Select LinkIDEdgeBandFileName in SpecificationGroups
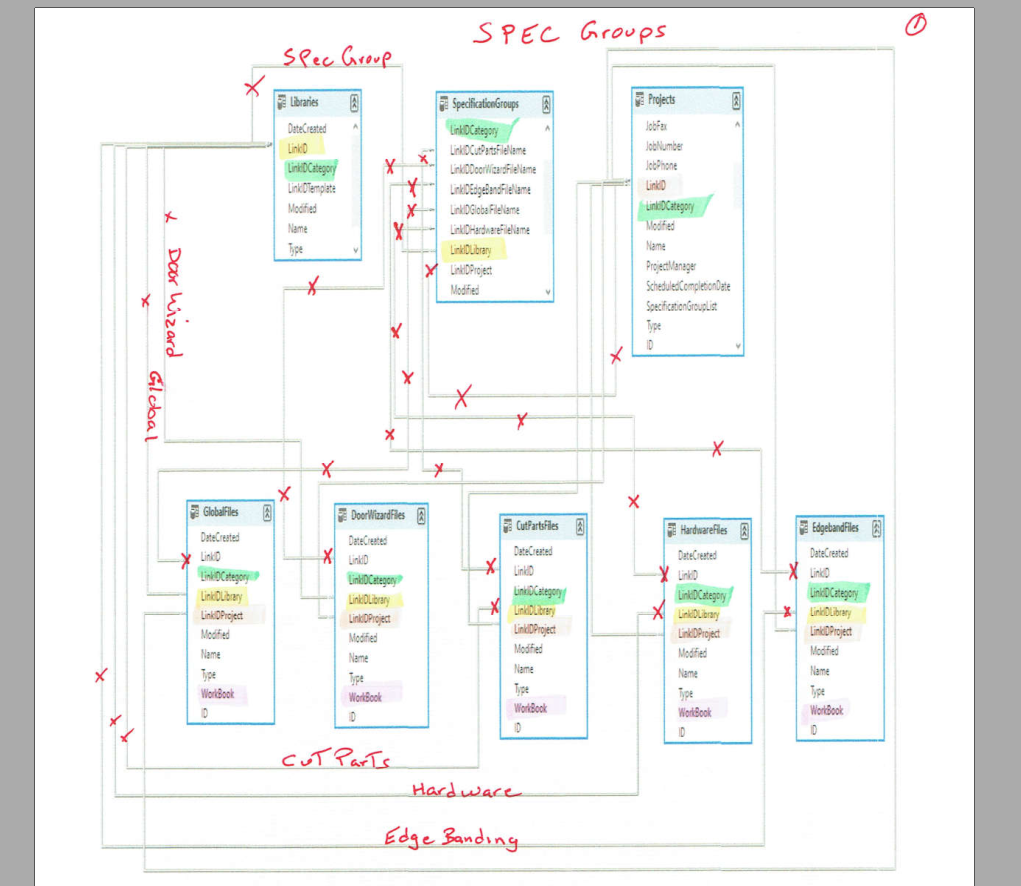Image resolution: width=1021 pixels, height=886 pixels. click(490, 189)
